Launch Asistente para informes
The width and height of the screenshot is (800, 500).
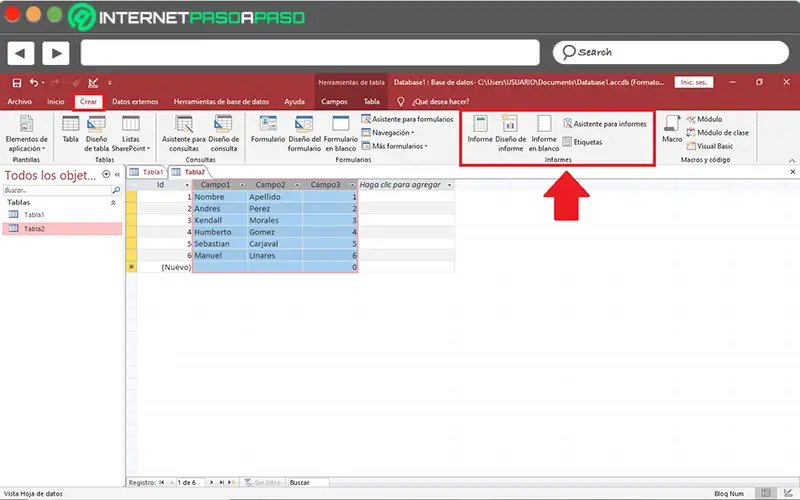(x=605, y=123)
